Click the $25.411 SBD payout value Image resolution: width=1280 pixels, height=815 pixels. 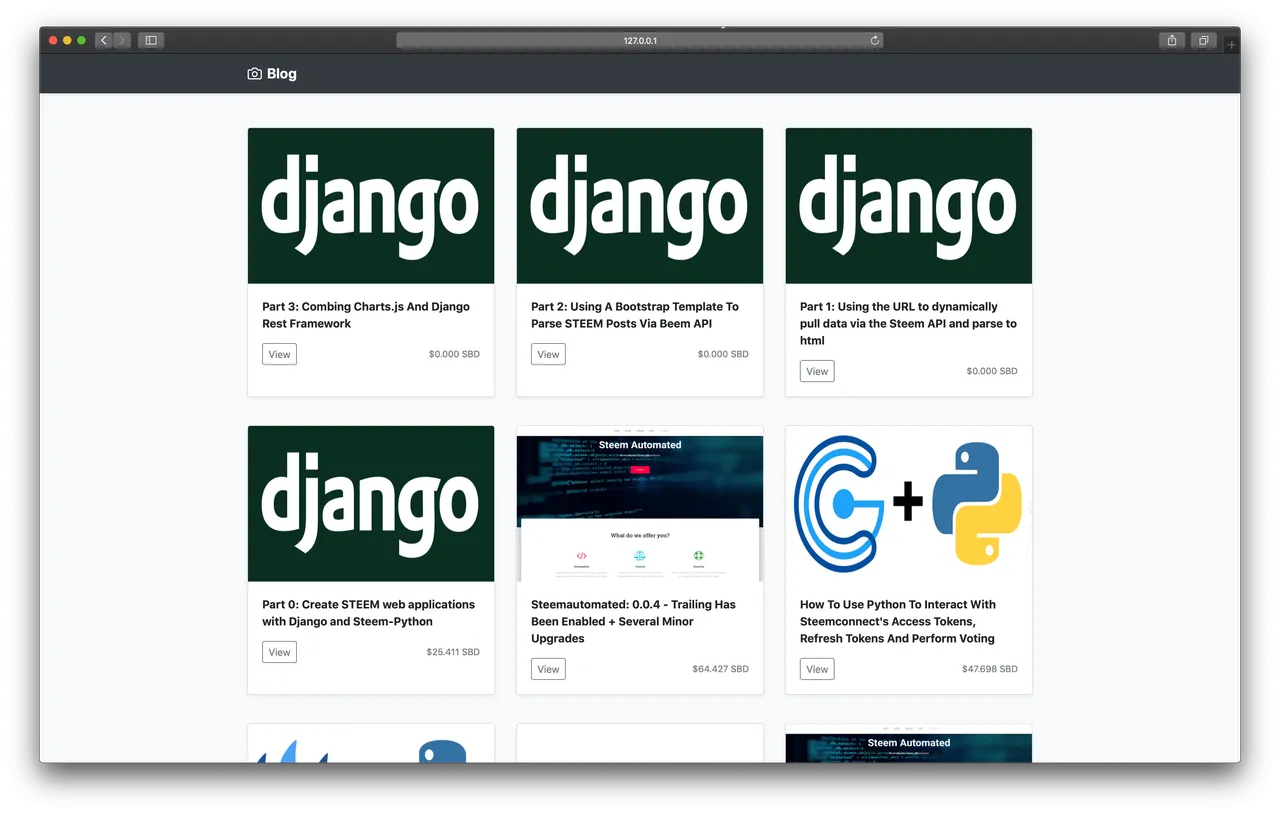(453, 652)
